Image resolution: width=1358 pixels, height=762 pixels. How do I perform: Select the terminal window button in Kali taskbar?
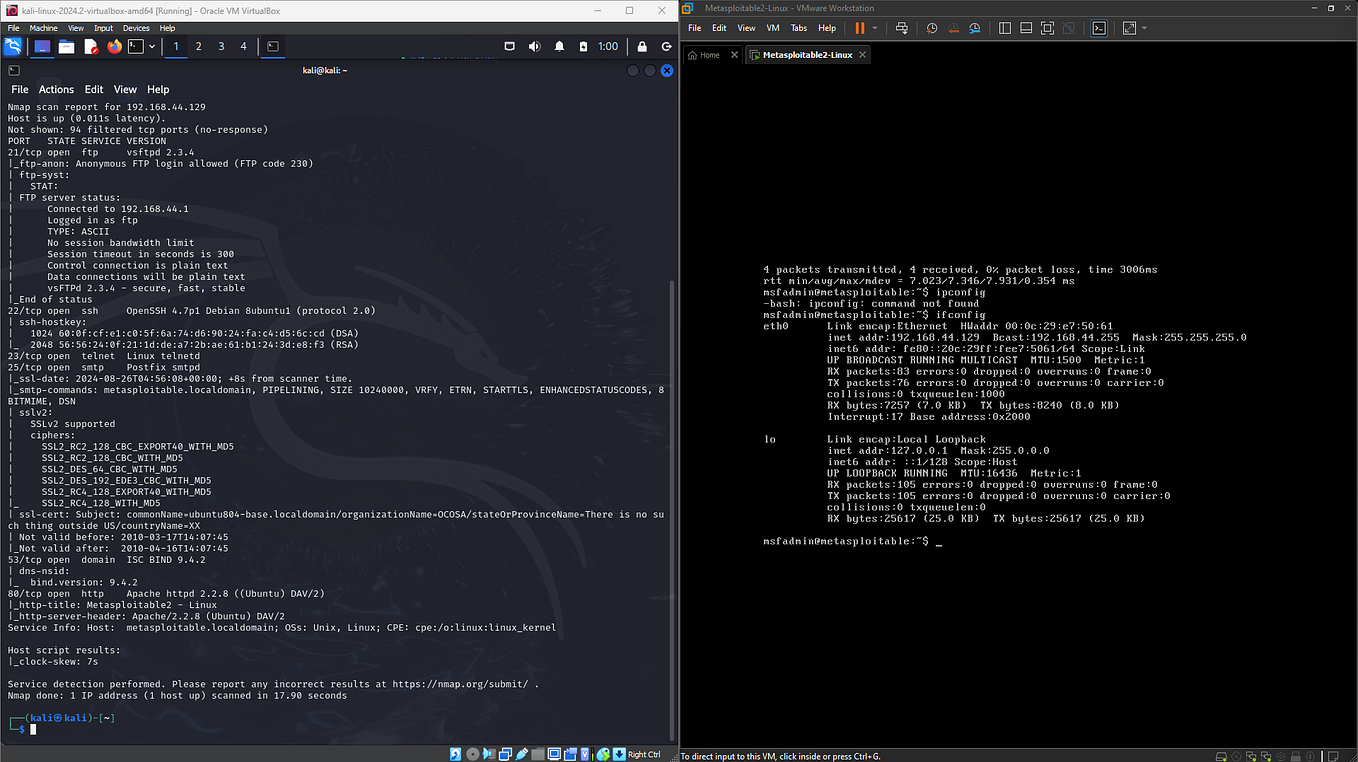tap(272, 46)
